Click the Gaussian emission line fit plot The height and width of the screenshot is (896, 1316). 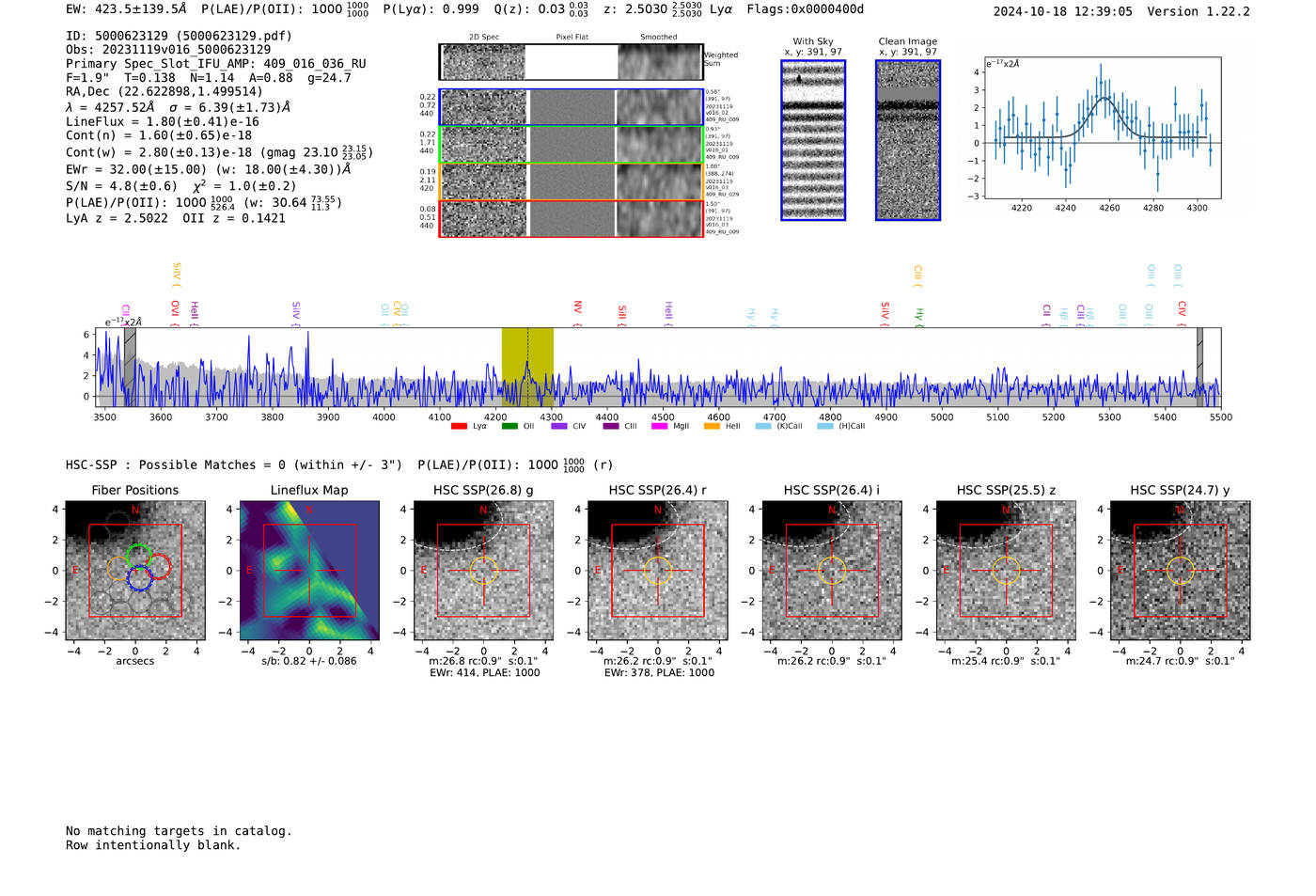pyautogui.click(x=1102, y=128)
